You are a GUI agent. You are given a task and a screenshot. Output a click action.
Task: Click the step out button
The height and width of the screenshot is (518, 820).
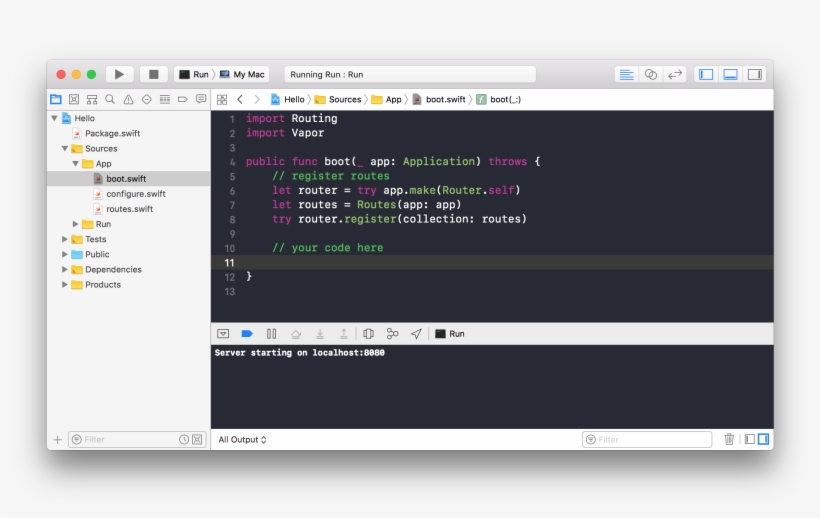pyautogui.click(x=344, y=333)
